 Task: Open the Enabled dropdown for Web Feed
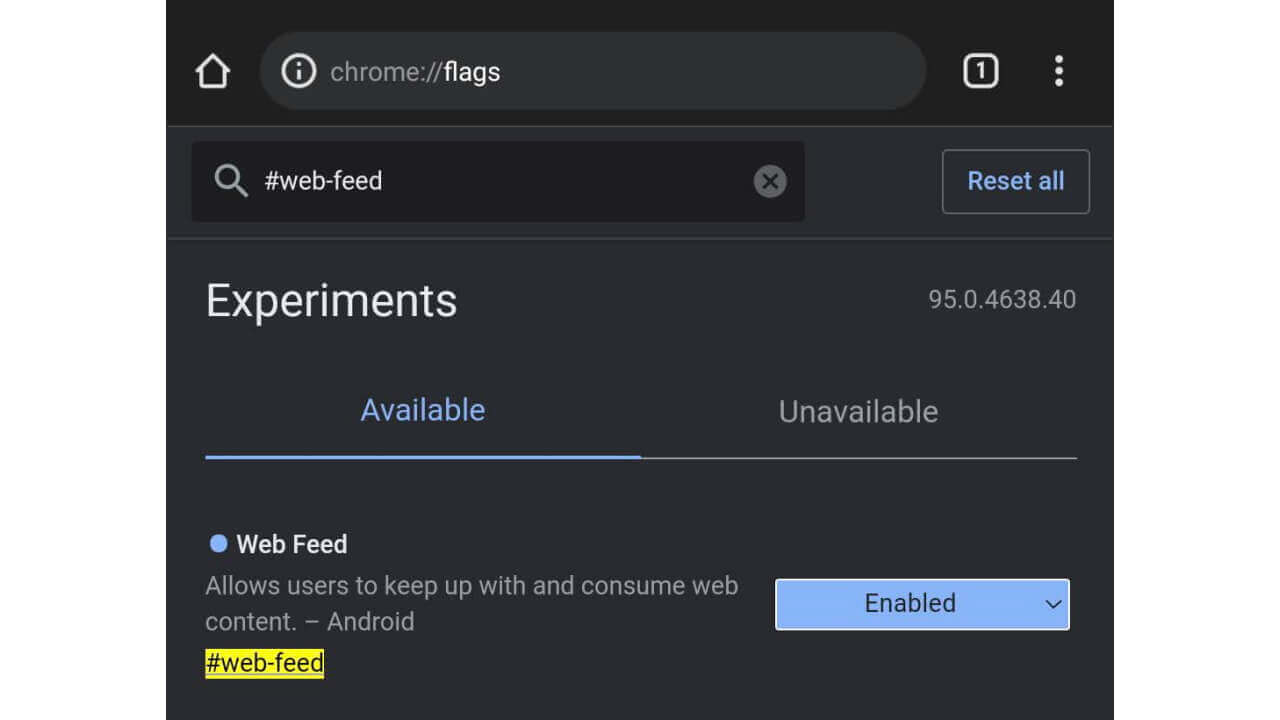click(x=921, y=604)
